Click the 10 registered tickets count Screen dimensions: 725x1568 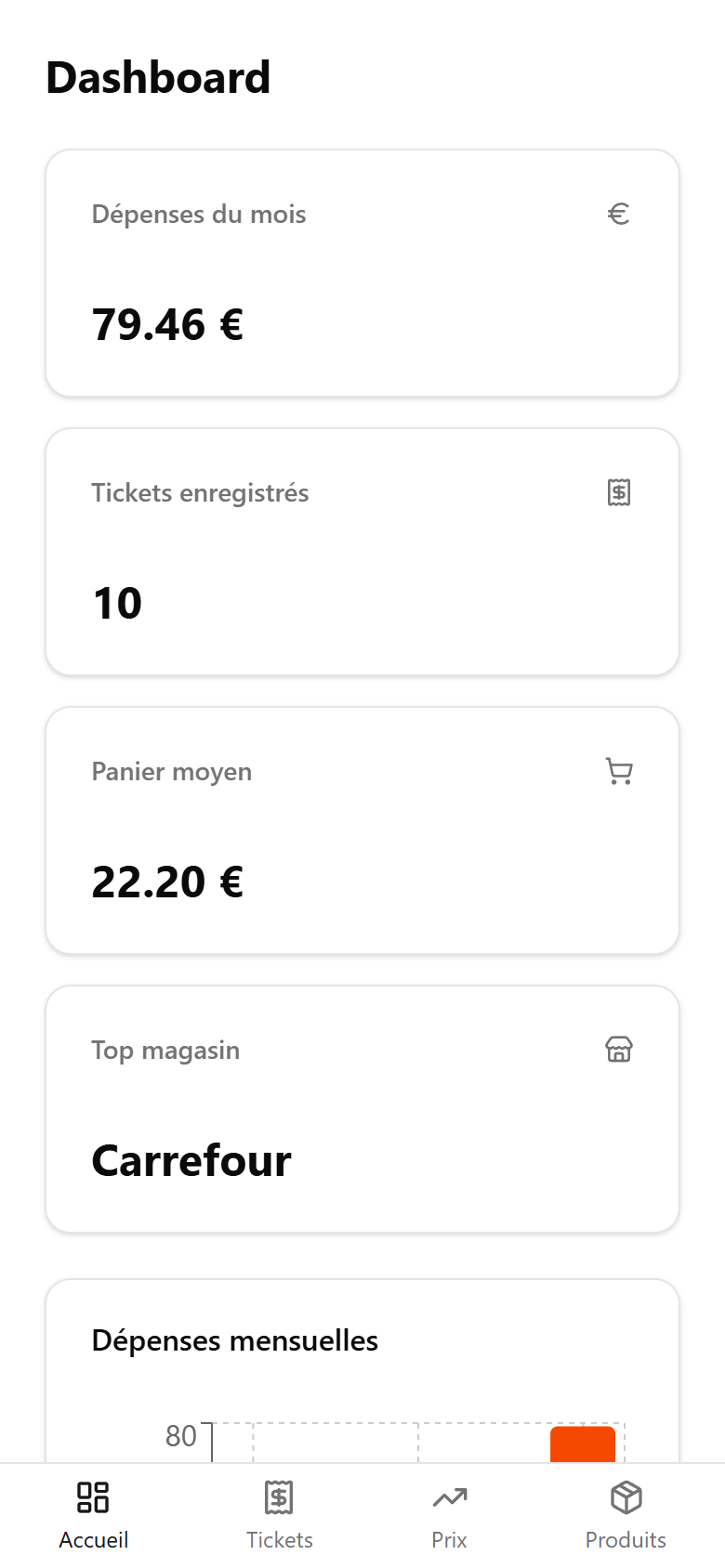(x=117, y=604)
